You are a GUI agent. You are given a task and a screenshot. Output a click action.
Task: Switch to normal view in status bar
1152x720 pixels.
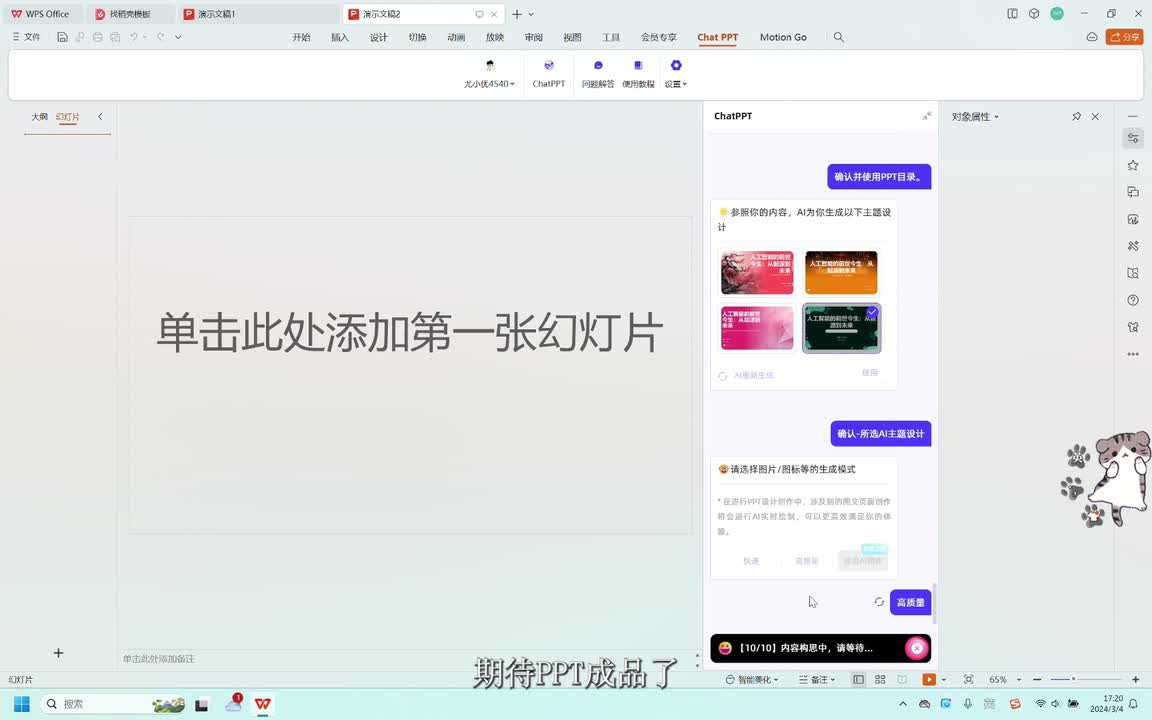(858, 680)
